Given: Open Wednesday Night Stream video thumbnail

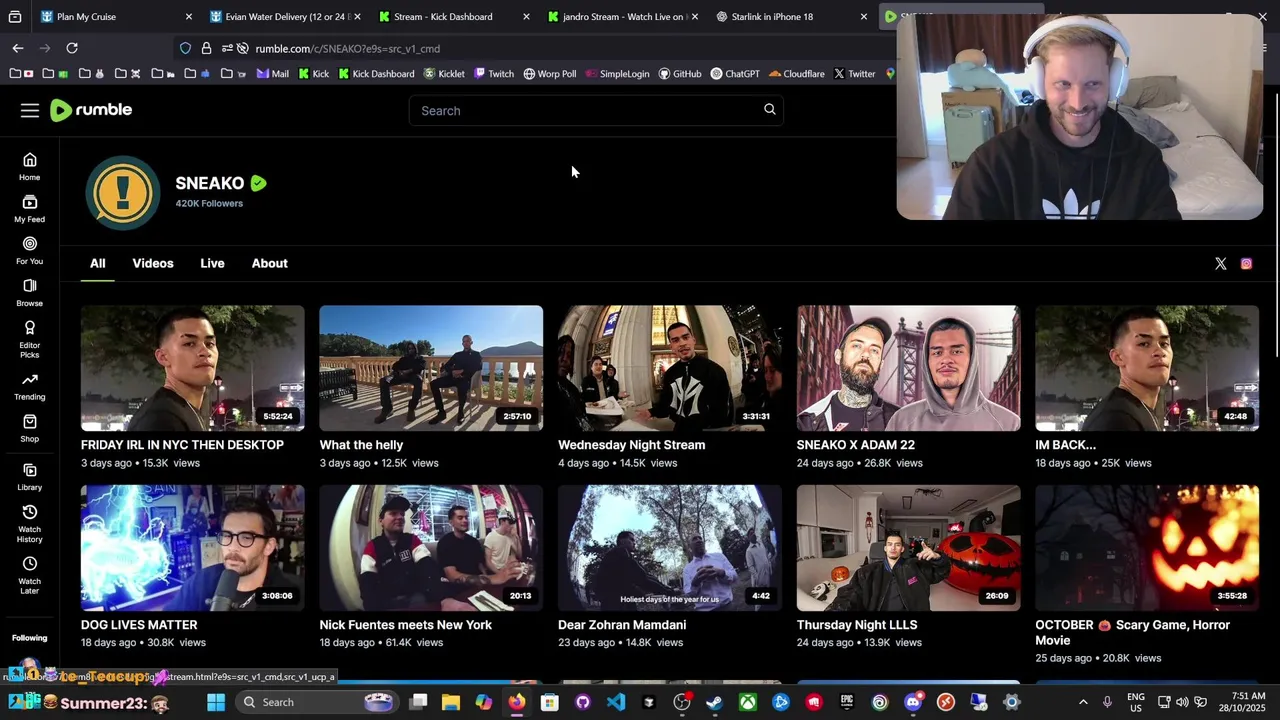Looking at the screenshot, I should tap(670, 368).
